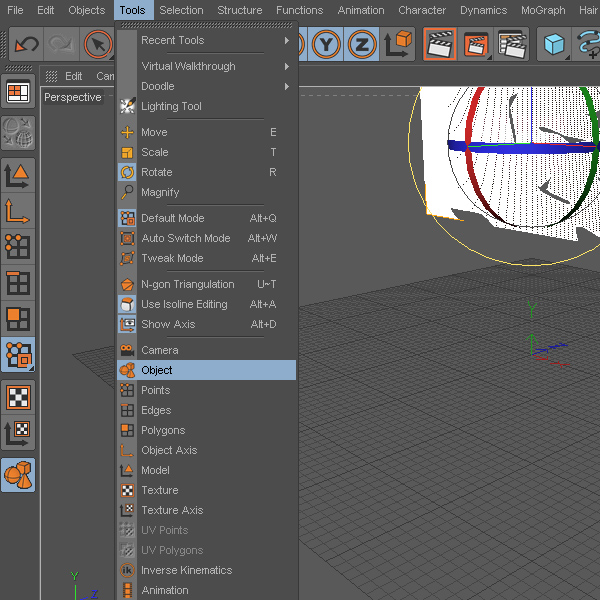This screenshot has width=600, height=600.
Task: Select Object Axis mode icon in left palette
Action: click(x=18, y=211)
